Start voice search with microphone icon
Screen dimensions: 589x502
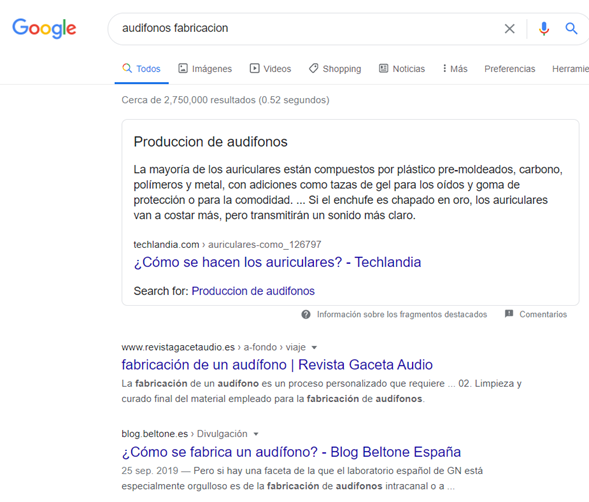(x=544, y=29)
